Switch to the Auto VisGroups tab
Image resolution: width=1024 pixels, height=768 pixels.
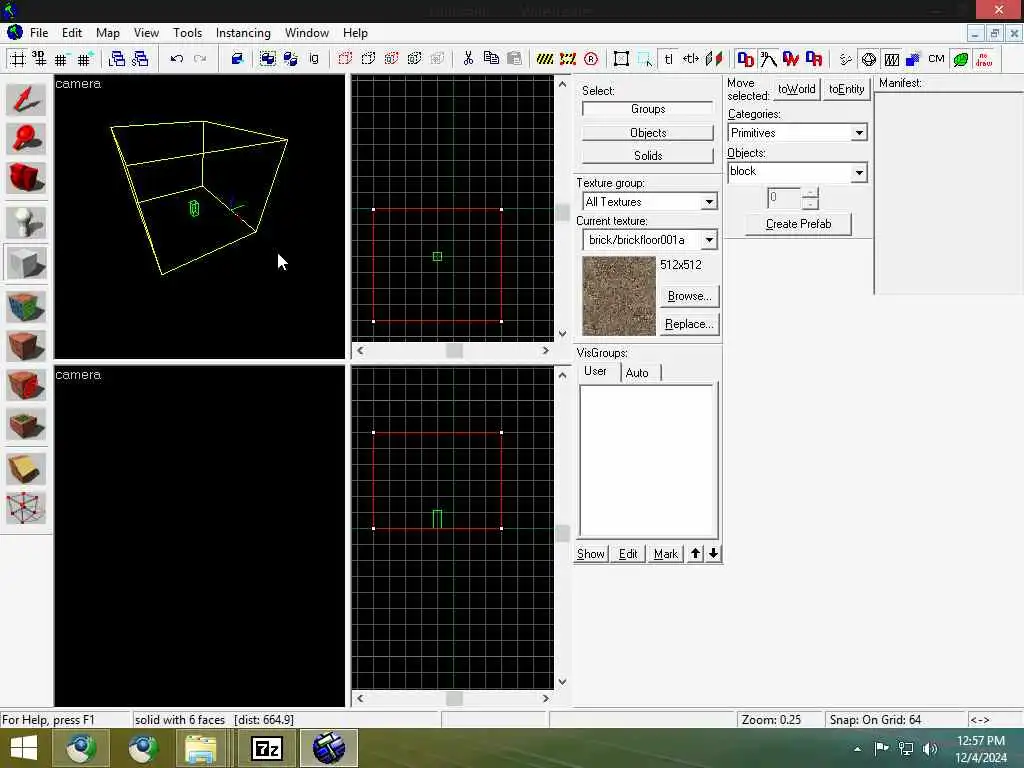[637, 373]
